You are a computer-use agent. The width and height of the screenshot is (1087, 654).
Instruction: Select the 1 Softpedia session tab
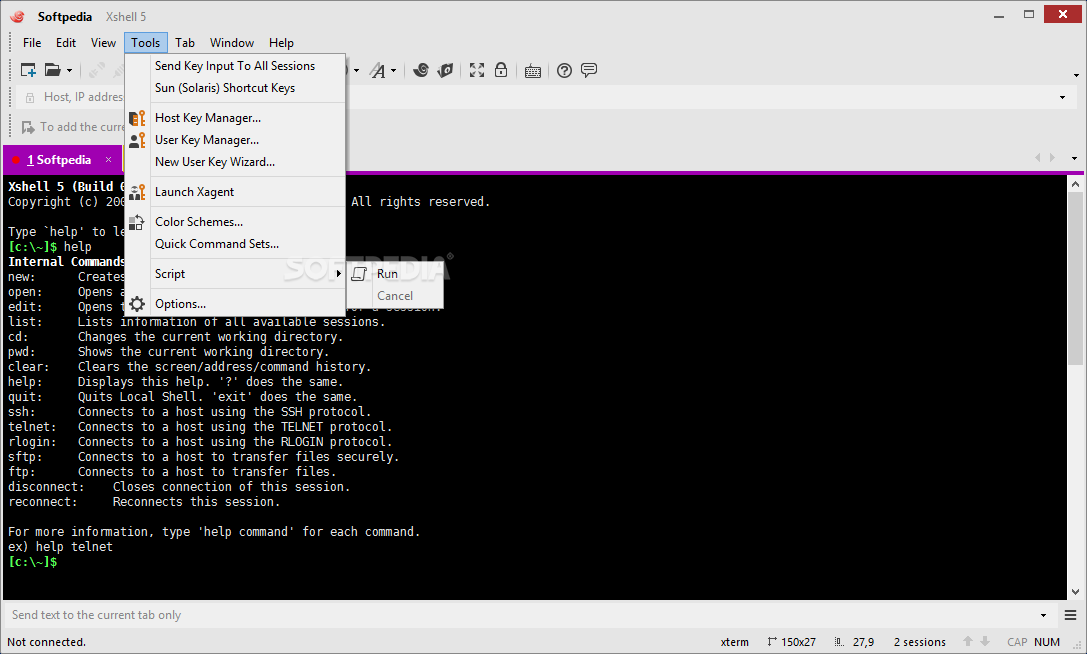point(62,160)
